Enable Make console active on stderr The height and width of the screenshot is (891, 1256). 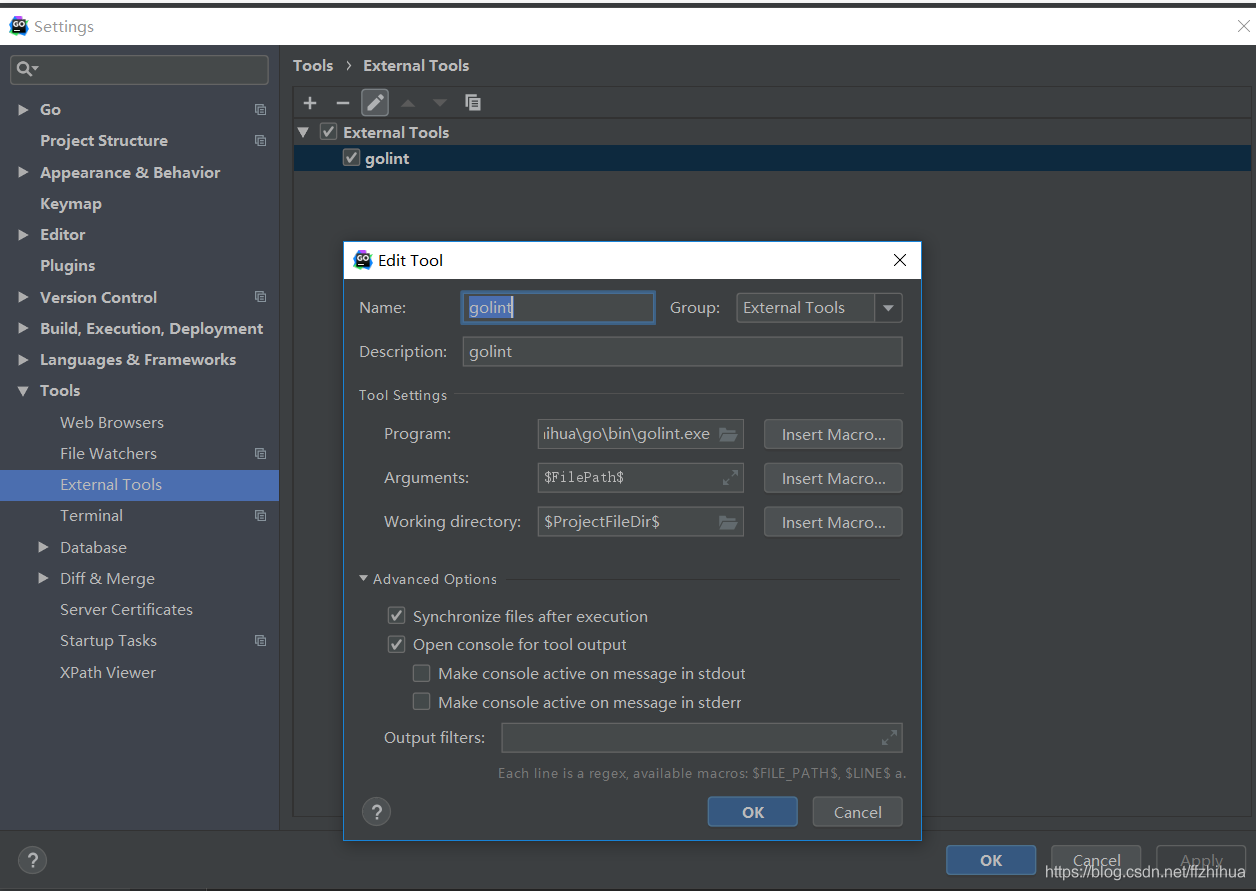[x=422, y=702]
